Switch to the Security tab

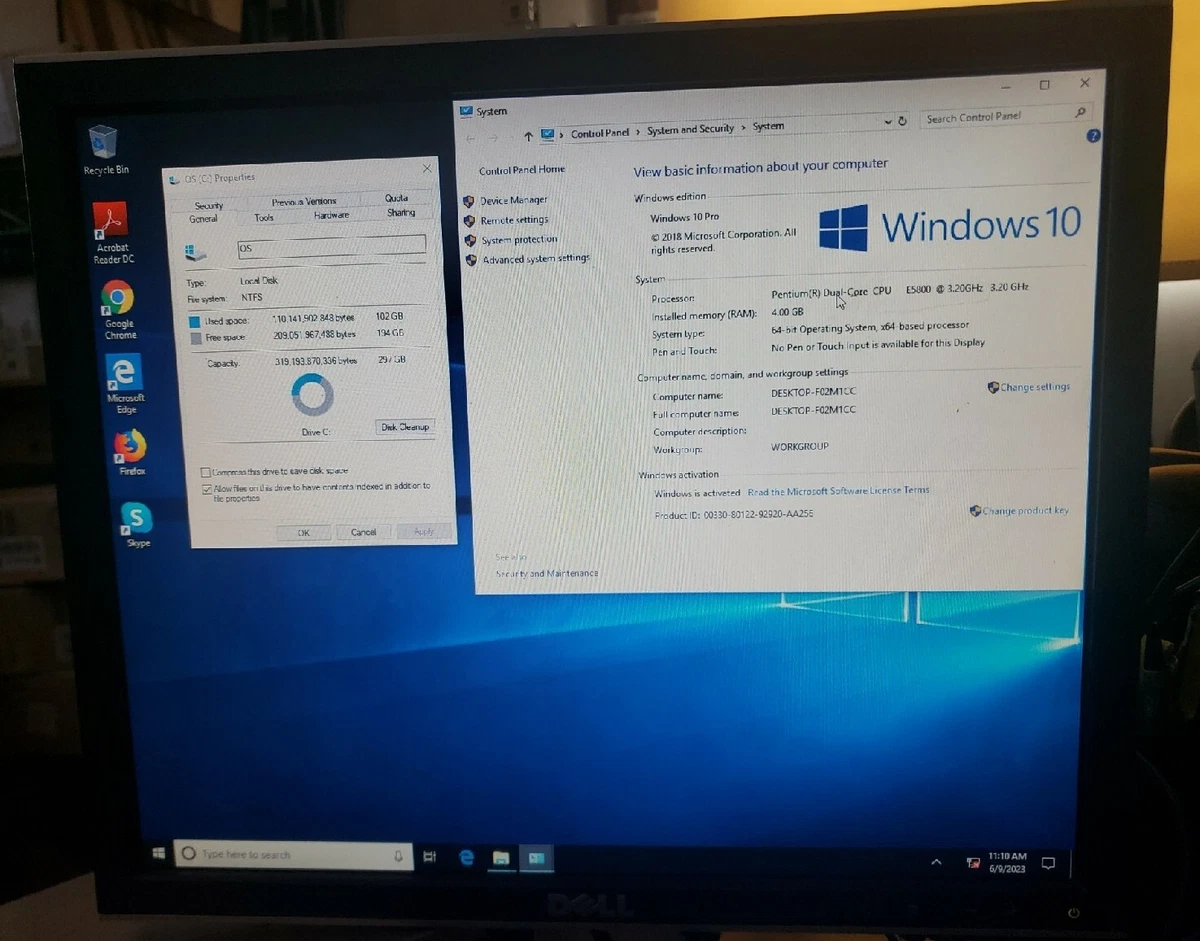(x=209, y=205)
